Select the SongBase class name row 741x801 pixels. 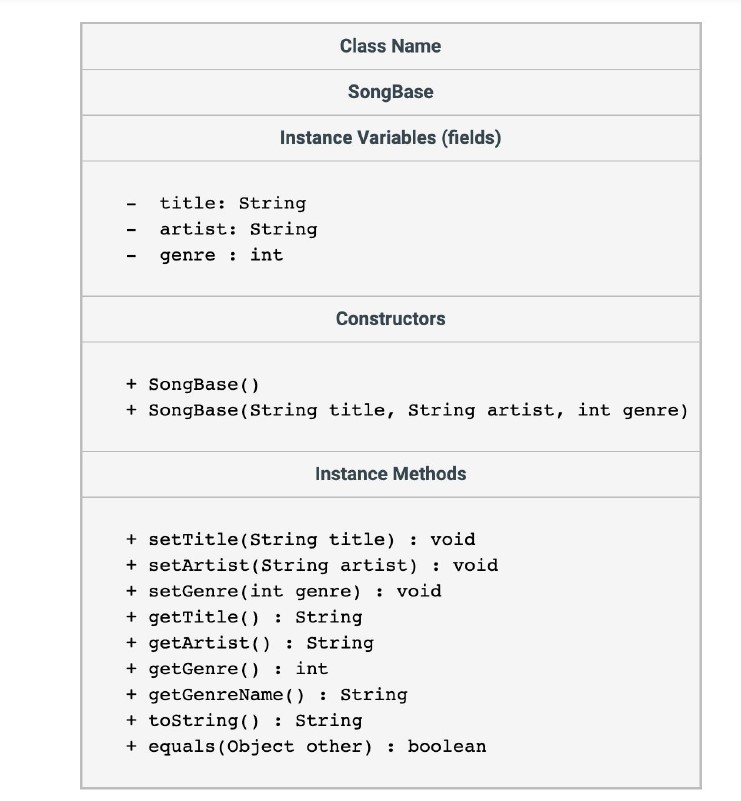pos(390,92)
